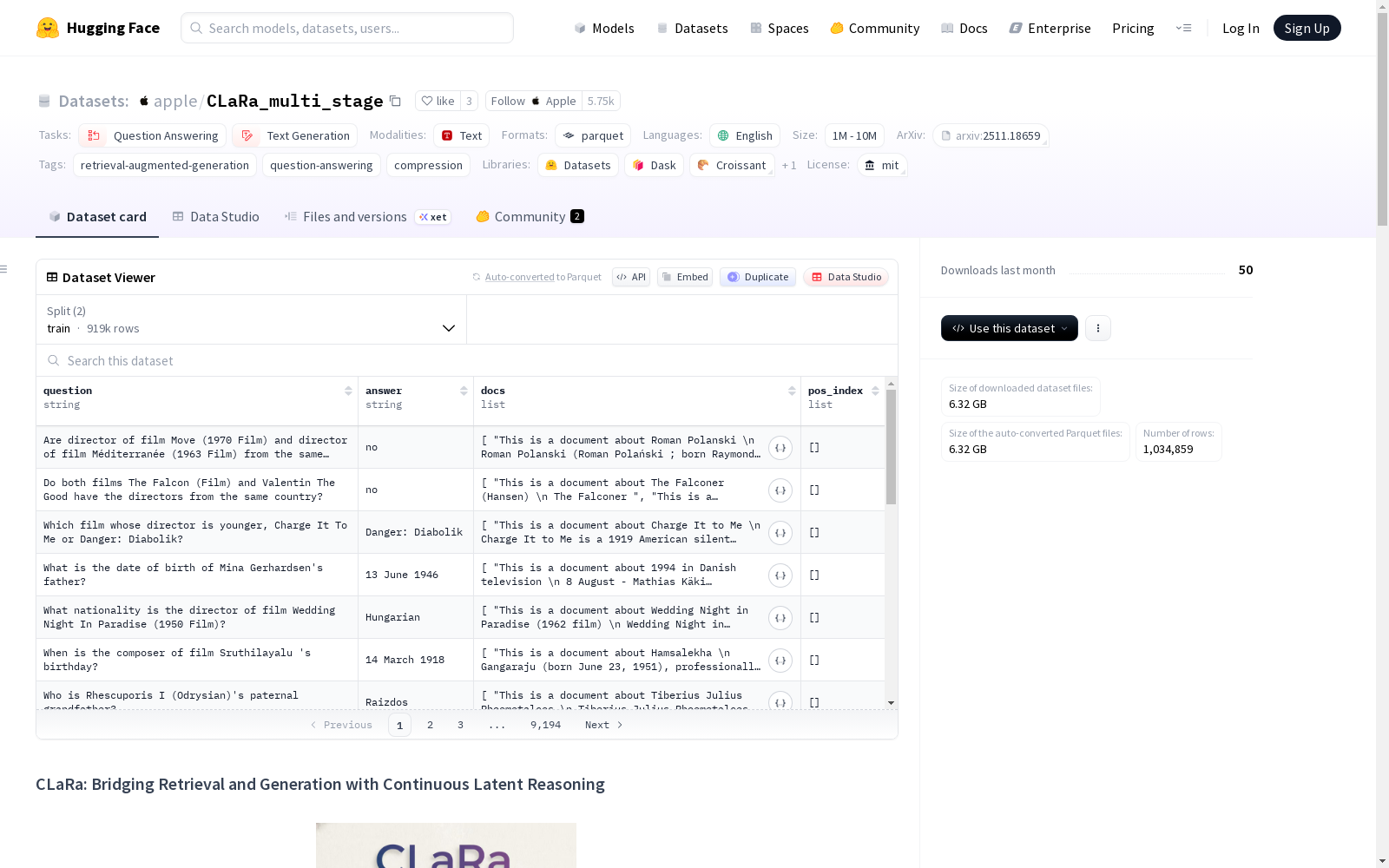The height and width of the screenshot is (868, 1389).
Task: Open the arxiv:2511.18659 tag
Action: (x=991, y=135)
